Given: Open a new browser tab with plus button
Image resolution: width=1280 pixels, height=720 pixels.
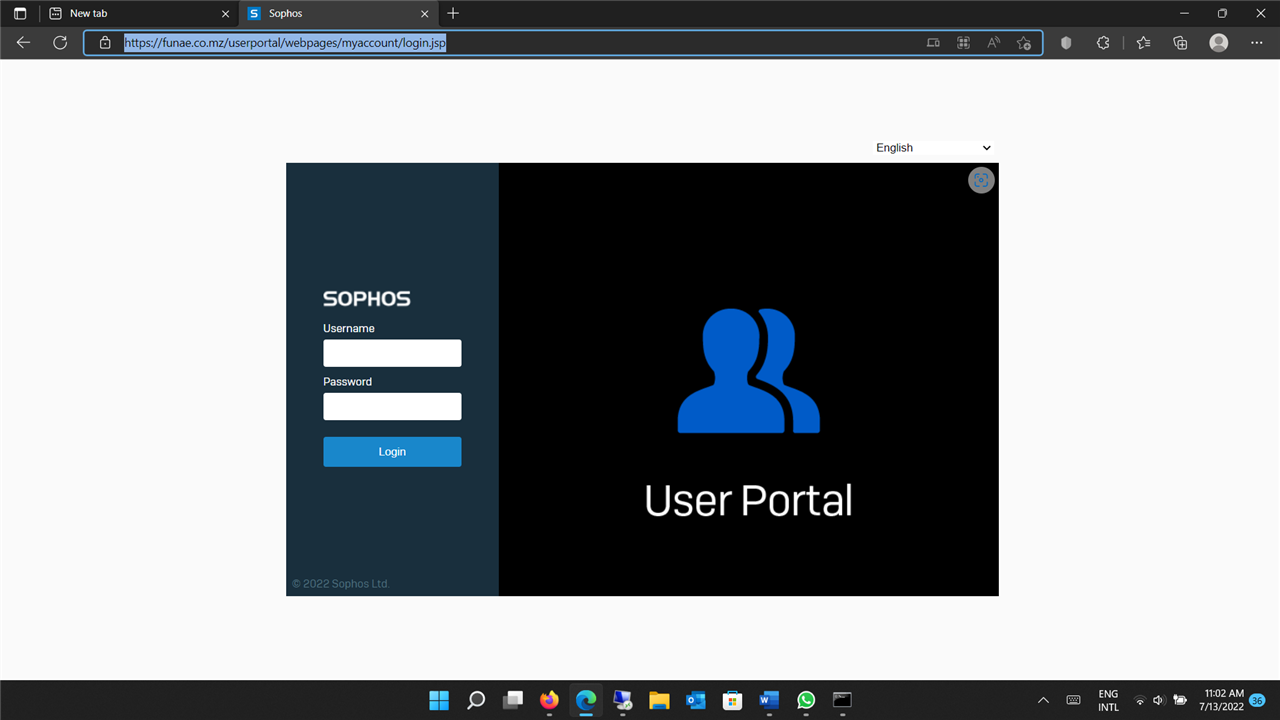Looking at the screenshot, I should click(453, 13).
